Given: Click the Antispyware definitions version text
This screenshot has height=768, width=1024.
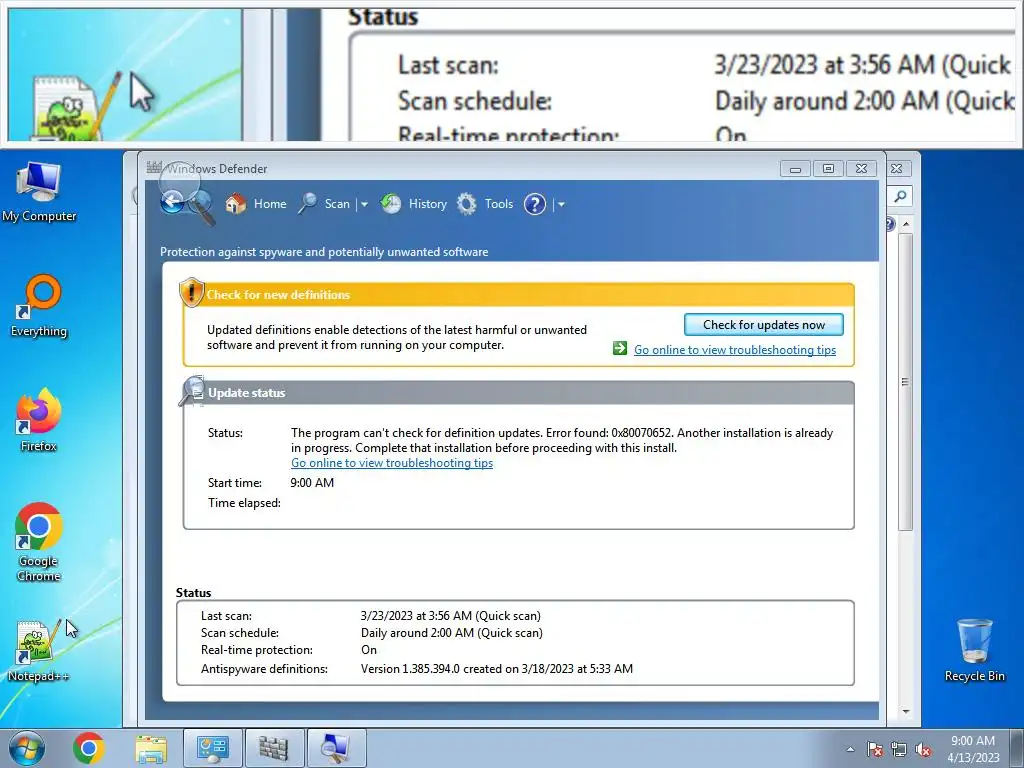Looking at the screenshot, I should point(496,669).
